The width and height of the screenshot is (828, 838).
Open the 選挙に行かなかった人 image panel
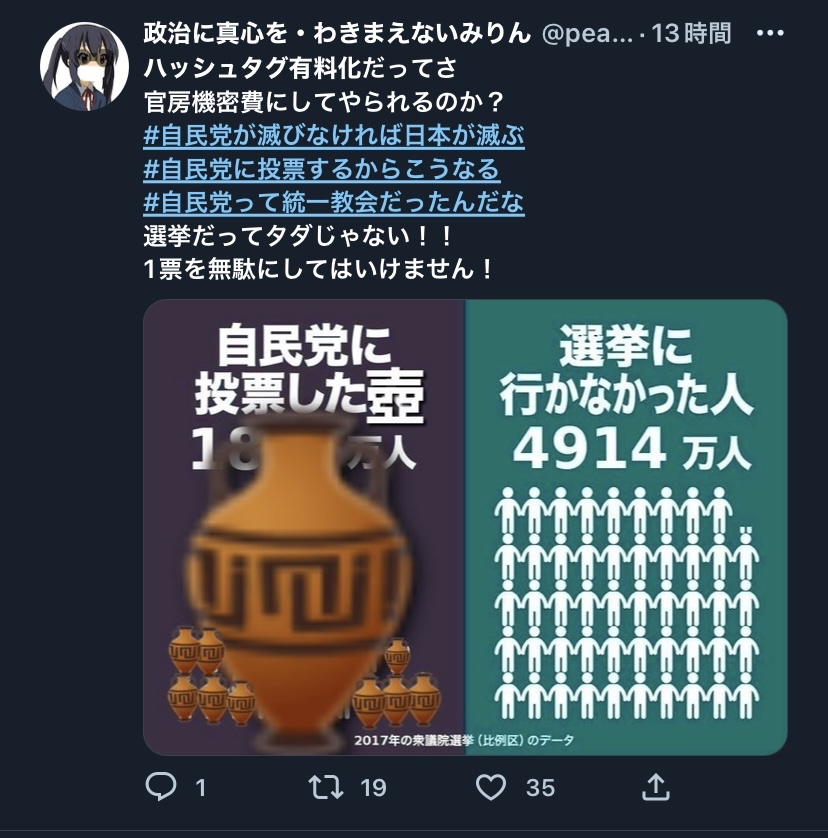pyautogui.click(x=626, y=526)
